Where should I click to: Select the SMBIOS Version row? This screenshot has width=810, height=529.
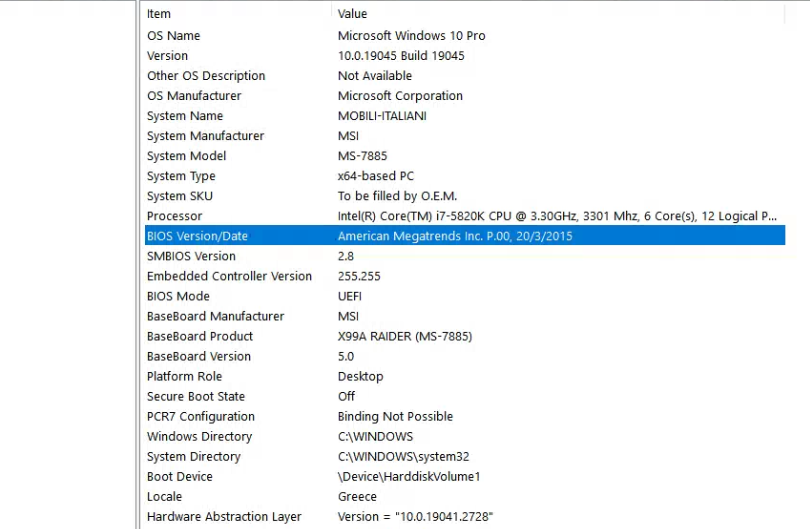click(x=465, y=256)
